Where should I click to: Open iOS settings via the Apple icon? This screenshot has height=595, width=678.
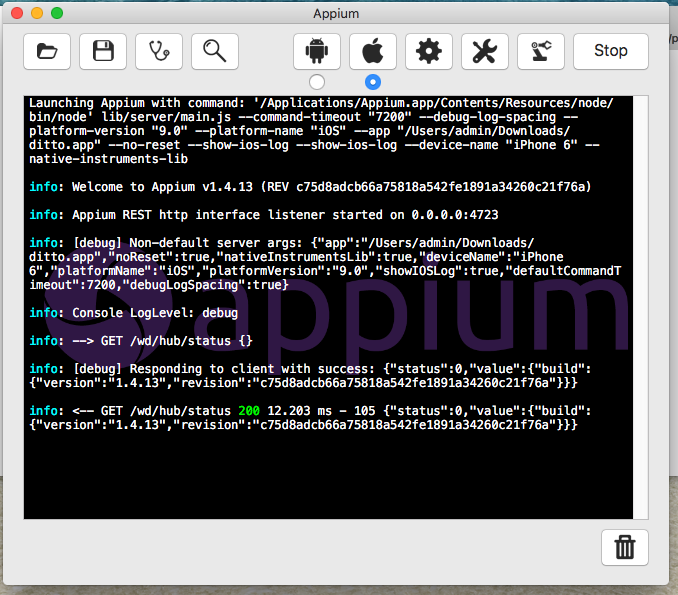click(373, 51)
